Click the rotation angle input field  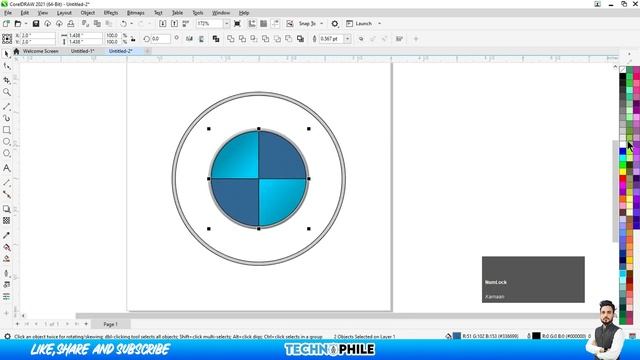(161, 39)
